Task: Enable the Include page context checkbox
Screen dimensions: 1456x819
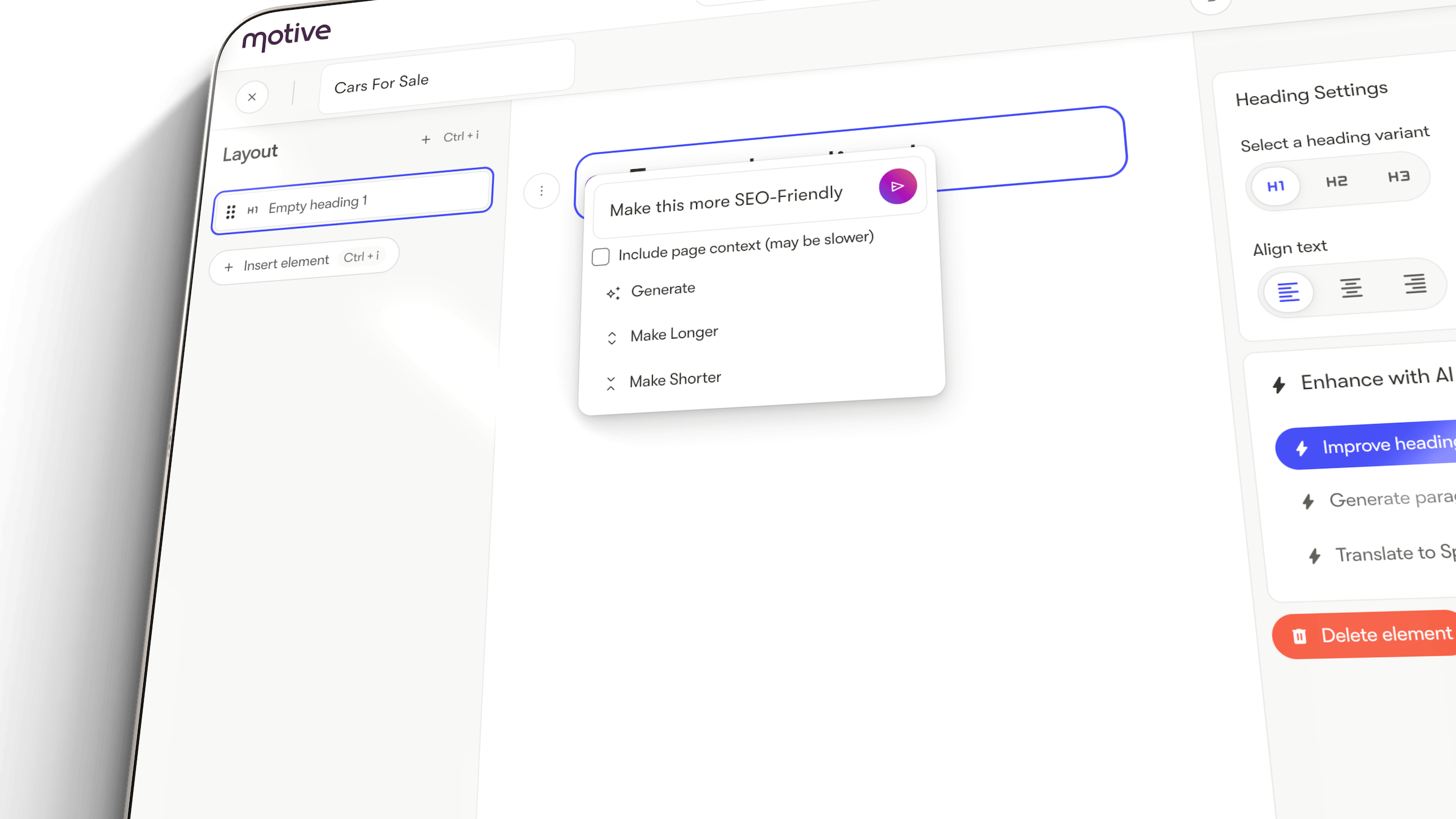Action: tap(600, 257)
